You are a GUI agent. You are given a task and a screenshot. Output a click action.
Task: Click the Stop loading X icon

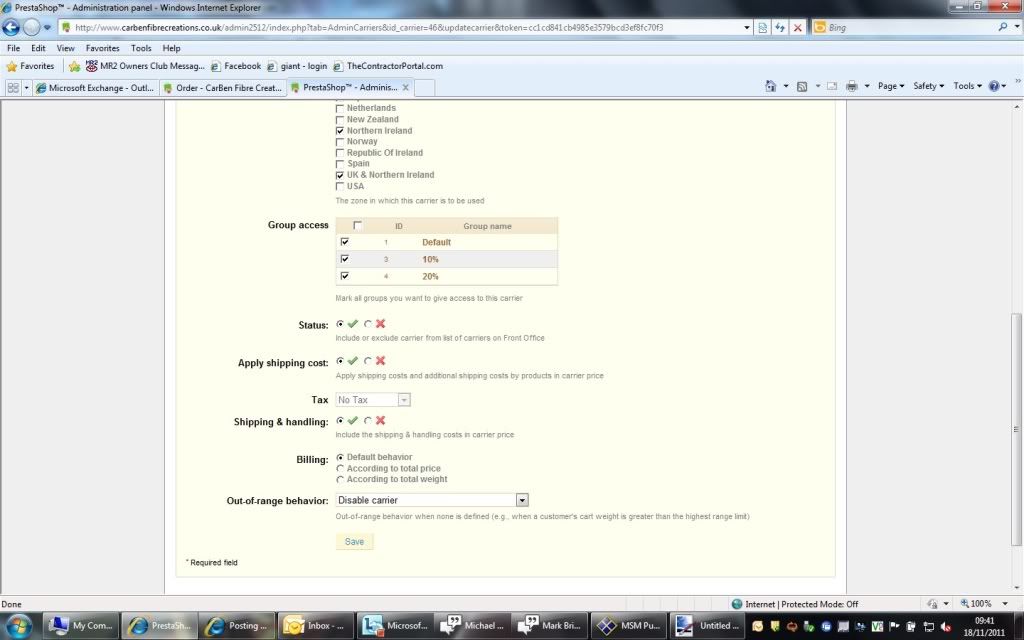[x=797, y=28]
